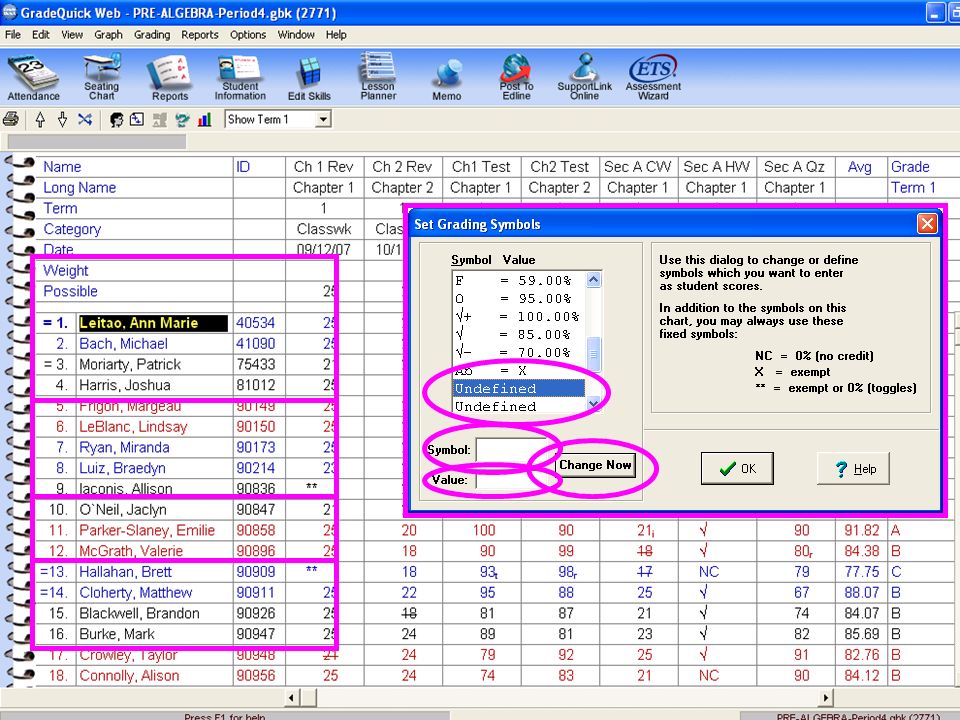Open the Show Term 1 dropdown
The width and height of the screenshot is (960, 720).
(x=323, y=119)
